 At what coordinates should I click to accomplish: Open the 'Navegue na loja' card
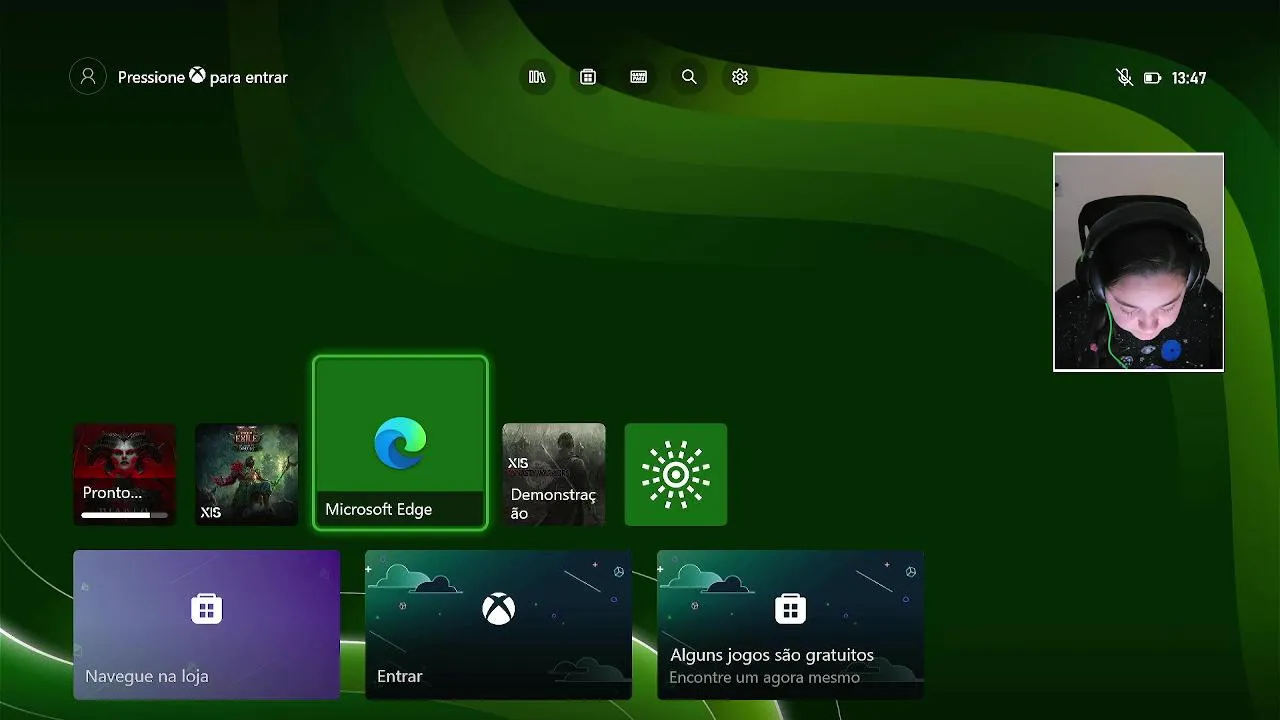pos(207,625)
